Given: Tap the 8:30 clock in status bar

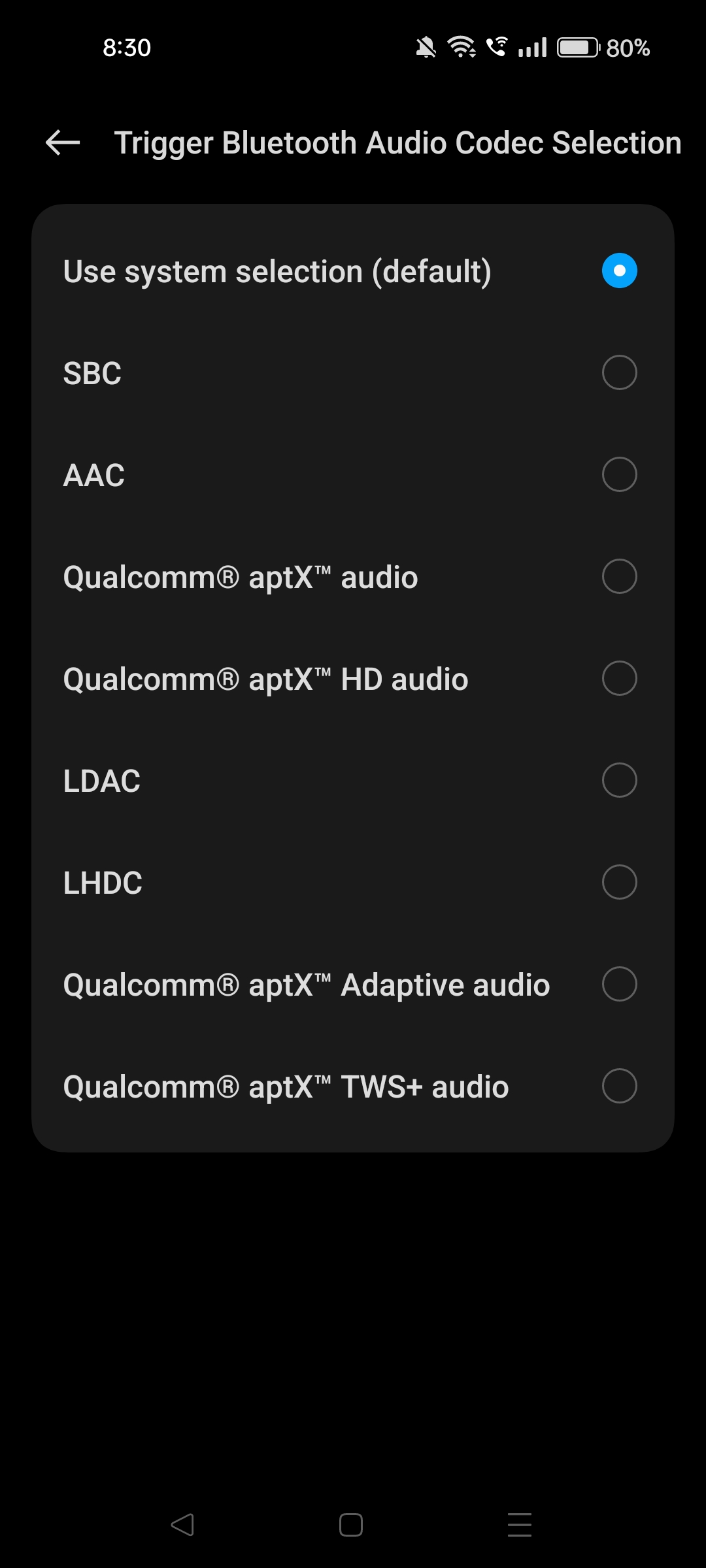Looking at the screenshot, I should [127, 48].
